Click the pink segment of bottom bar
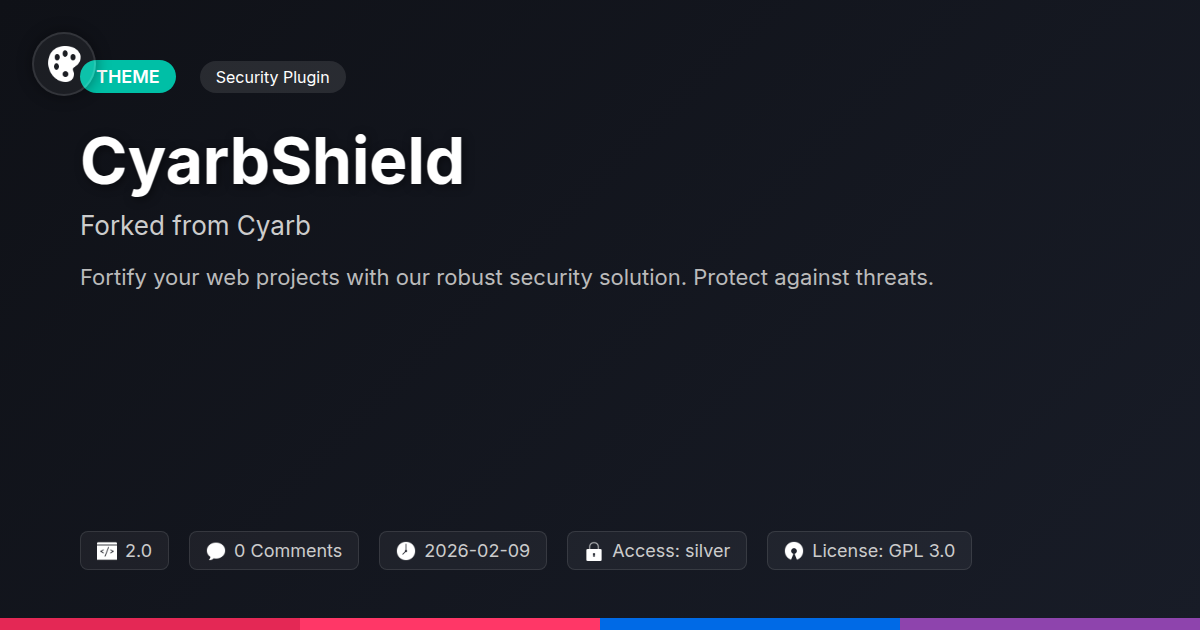The image size is (1200, 630). click(x=450, y=623)
